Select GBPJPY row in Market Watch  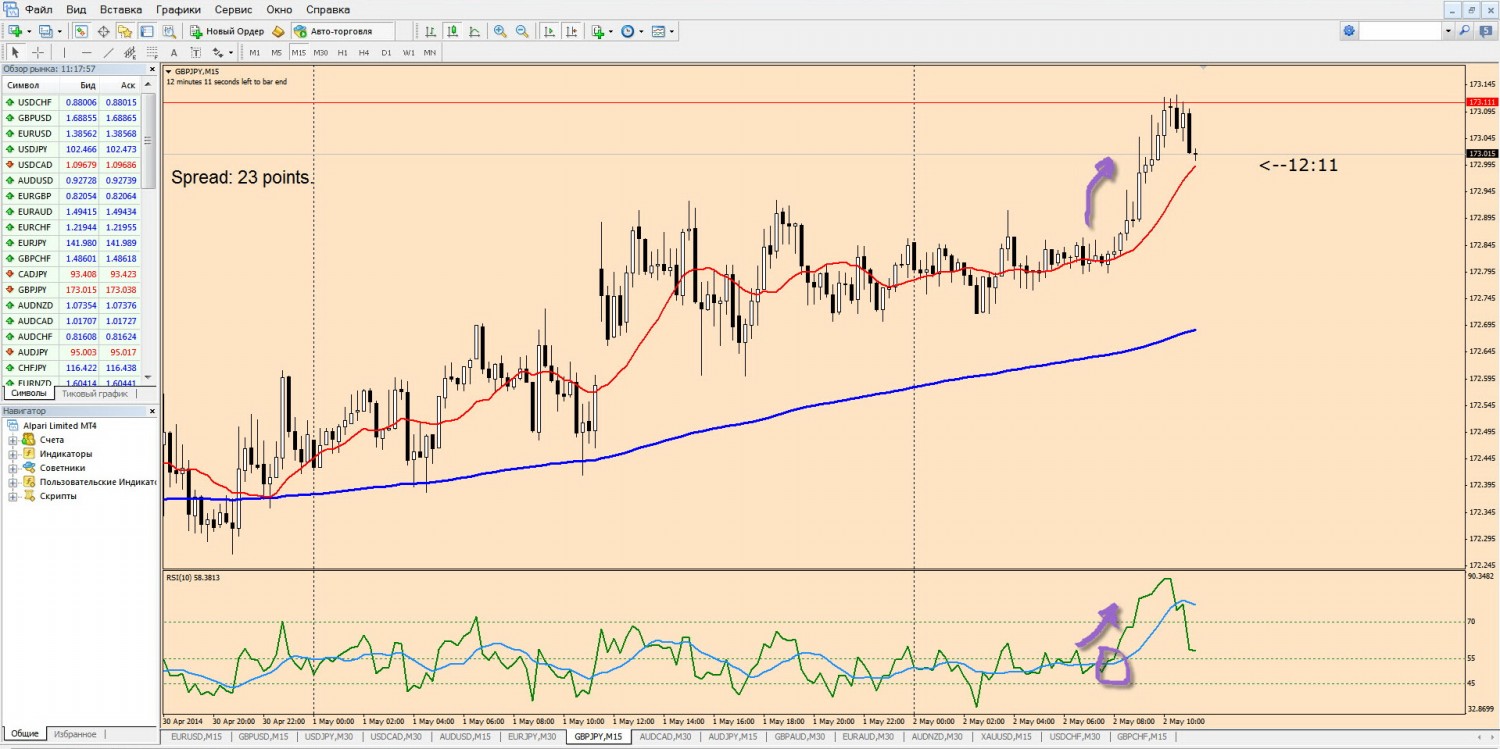(73, 290)
